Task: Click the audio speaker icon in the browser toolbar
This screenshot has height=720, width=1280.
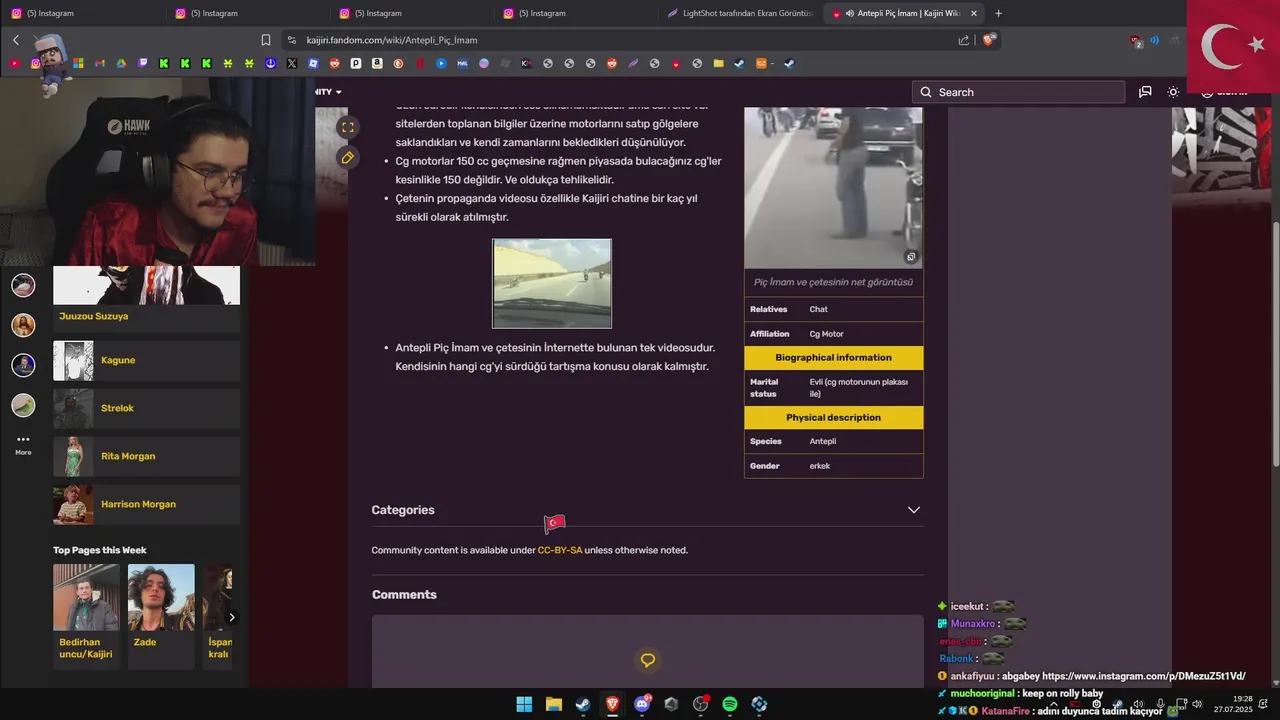Action: tap(1154, 40)
